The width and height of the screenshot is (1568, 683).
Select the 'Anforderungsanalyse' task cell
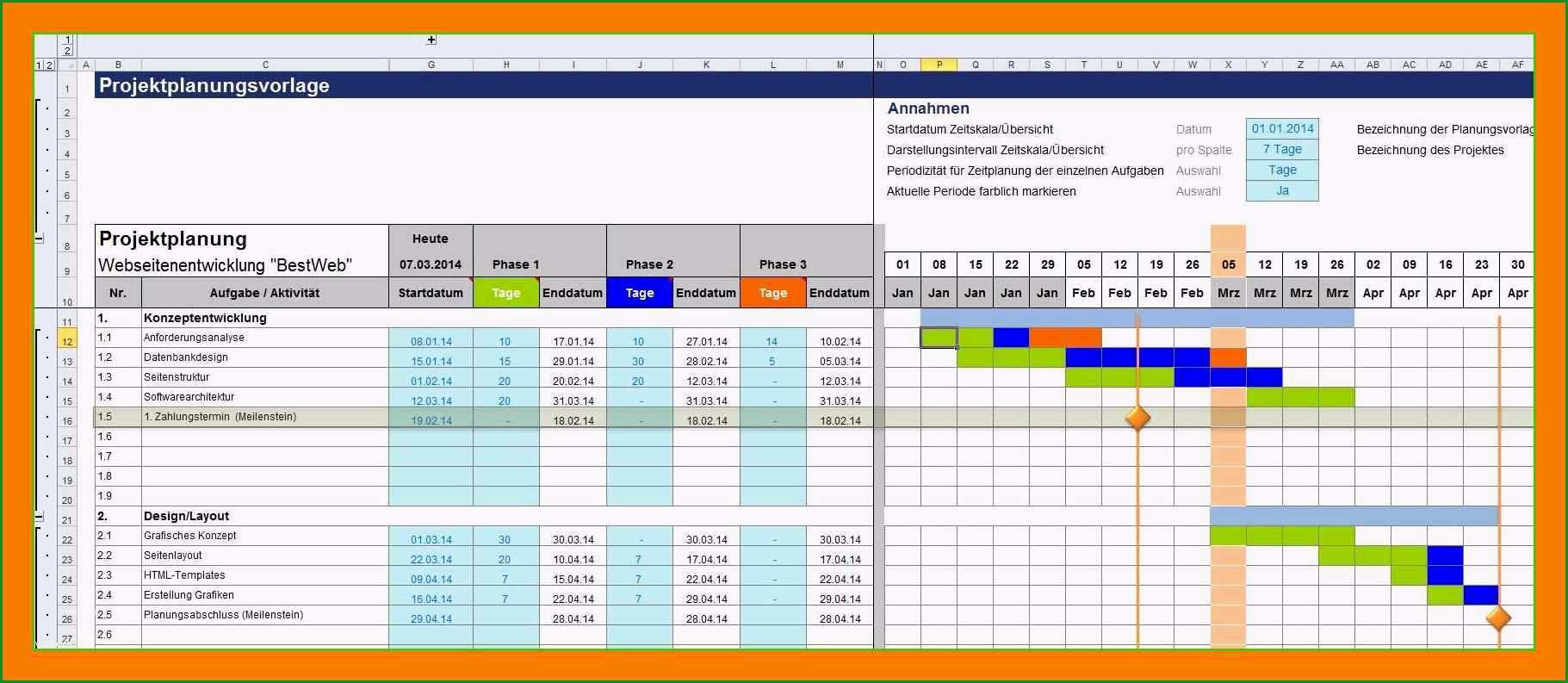pyautogui.click(x=265, y=338)
